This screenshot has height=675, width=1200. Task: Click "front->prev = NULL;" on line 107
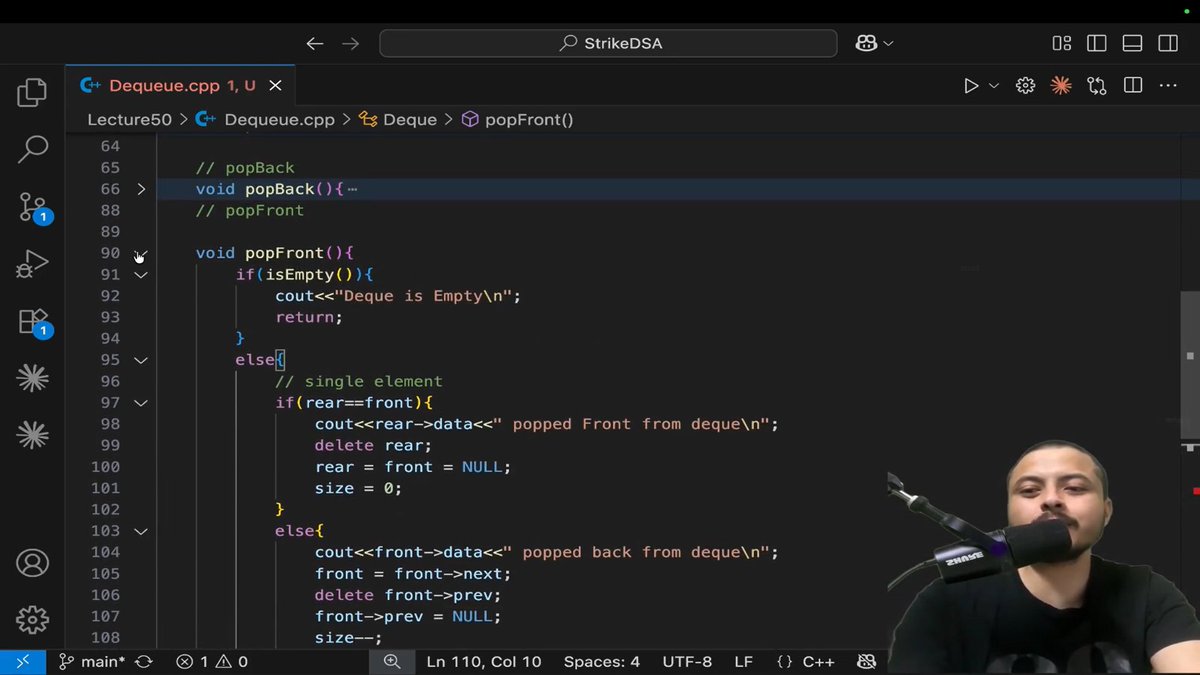(408, 617)
